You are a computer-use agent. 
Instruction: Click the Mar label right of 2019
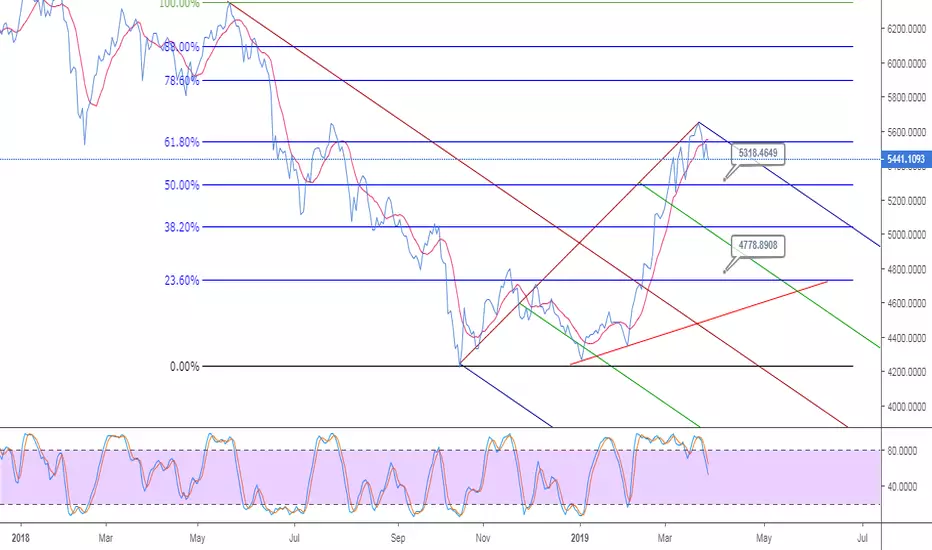click(x=665, y=538)
